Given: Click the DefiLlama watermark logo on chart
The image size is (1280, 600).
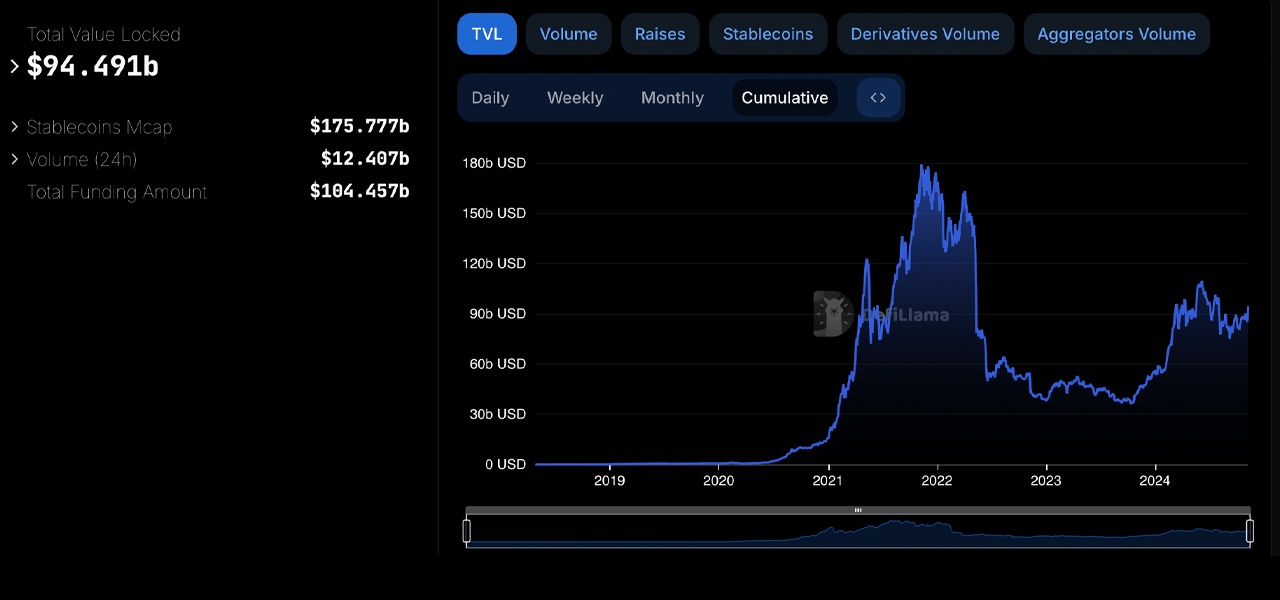Looking at the screenshot, I should point(833,314).
